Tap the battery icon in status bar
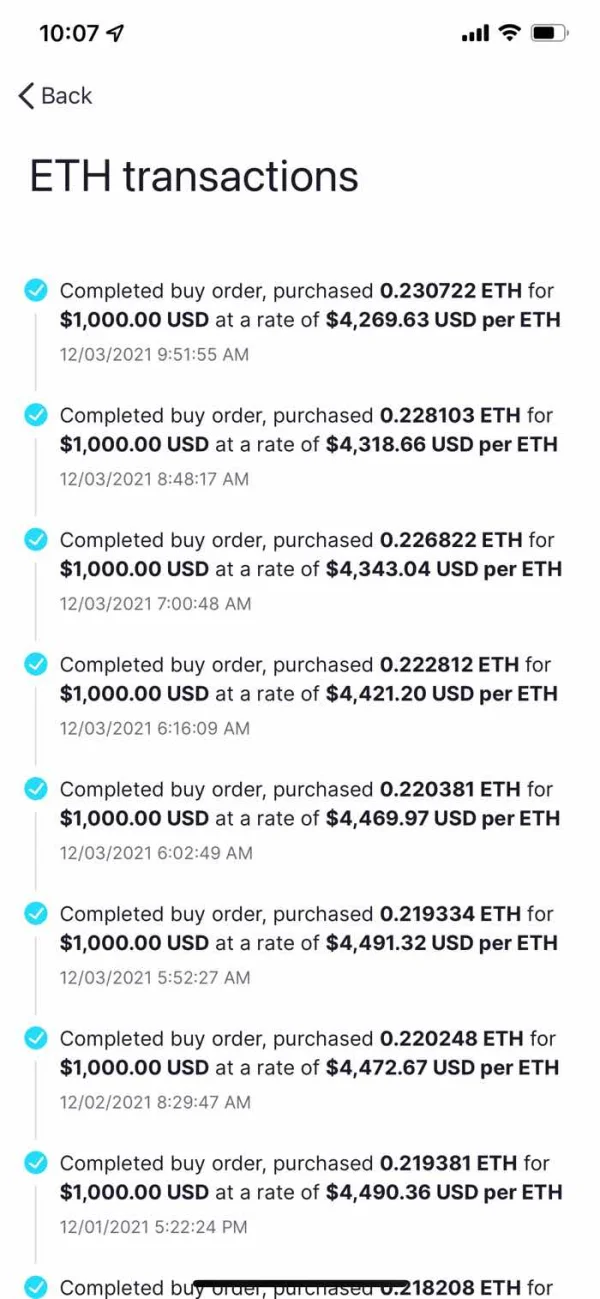The width and height of the screenshot is (600, 1299). click(549, 33)
